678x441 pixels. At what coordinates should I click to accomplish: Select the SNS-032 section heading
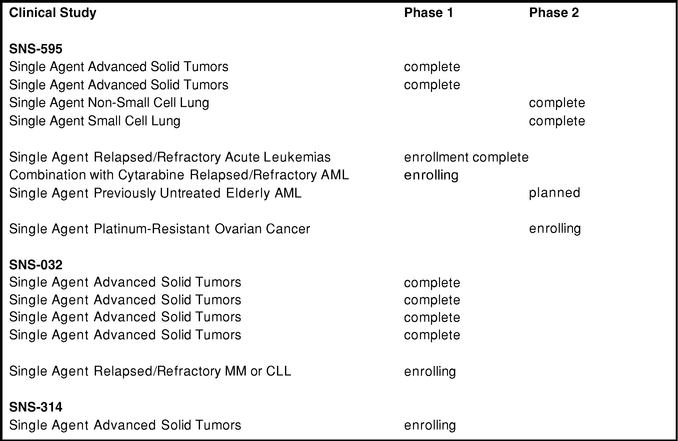coord(36,265)
